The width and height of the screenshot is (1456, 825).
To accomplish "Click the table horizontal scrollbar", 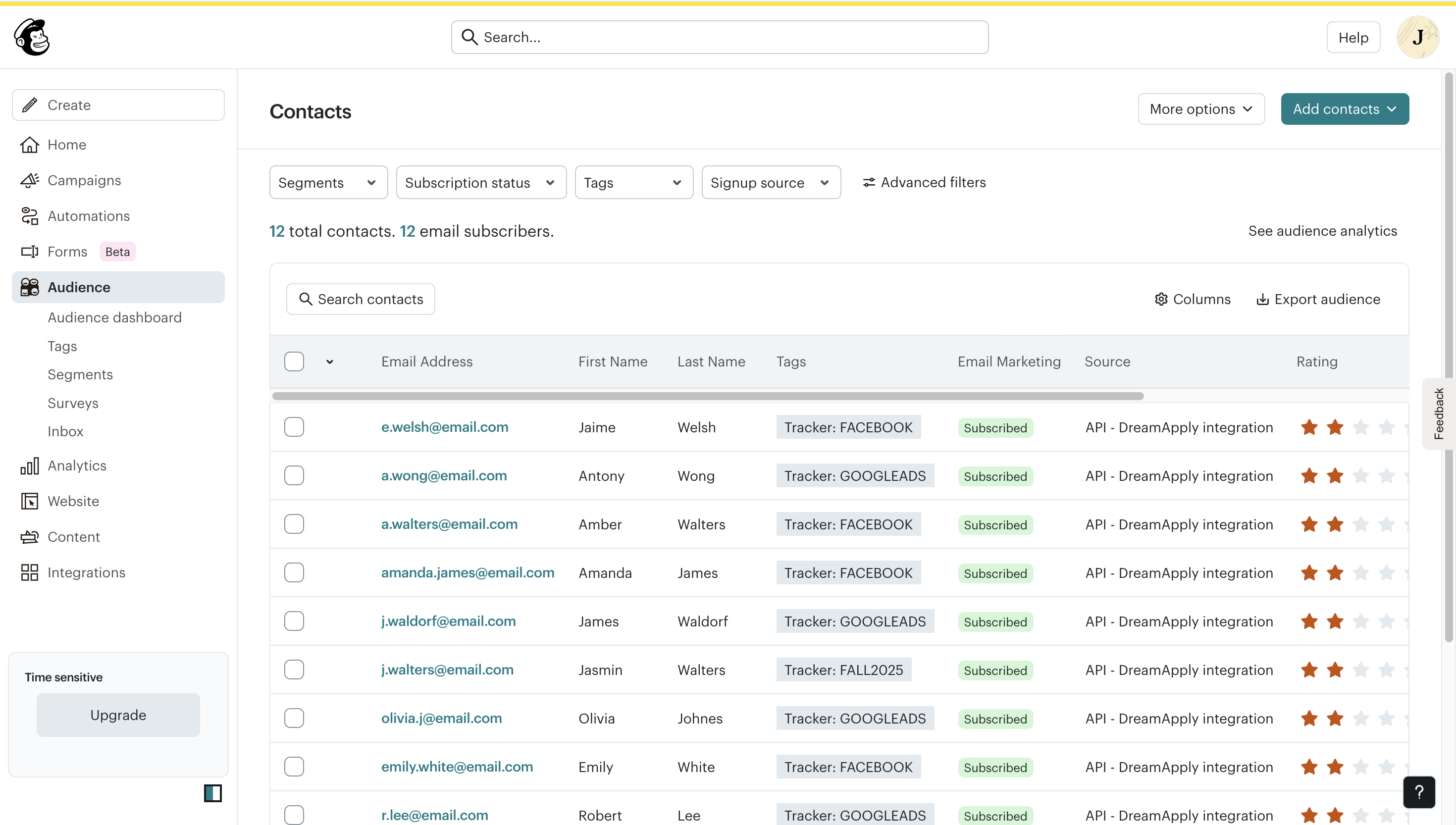I will pyautogui.click(x=708, y=396).
